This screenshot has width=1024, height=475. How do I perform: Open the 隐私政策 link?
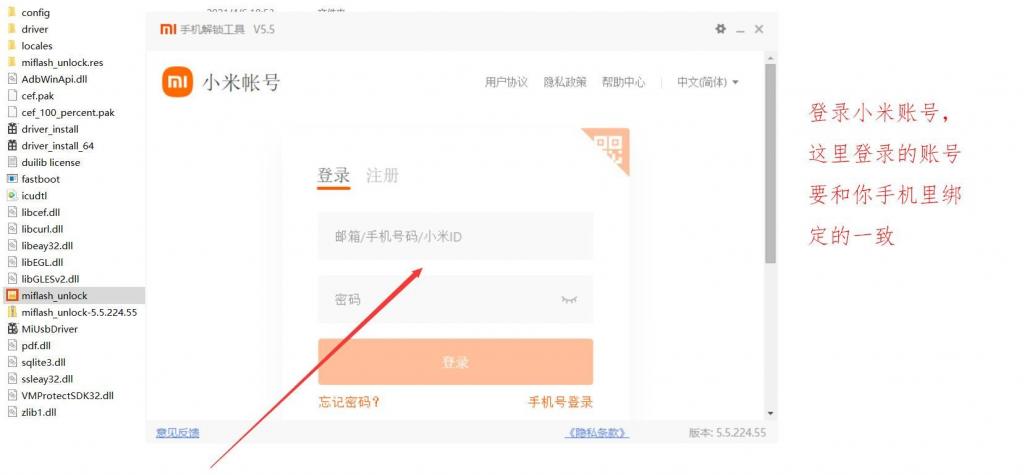point(565,82)
